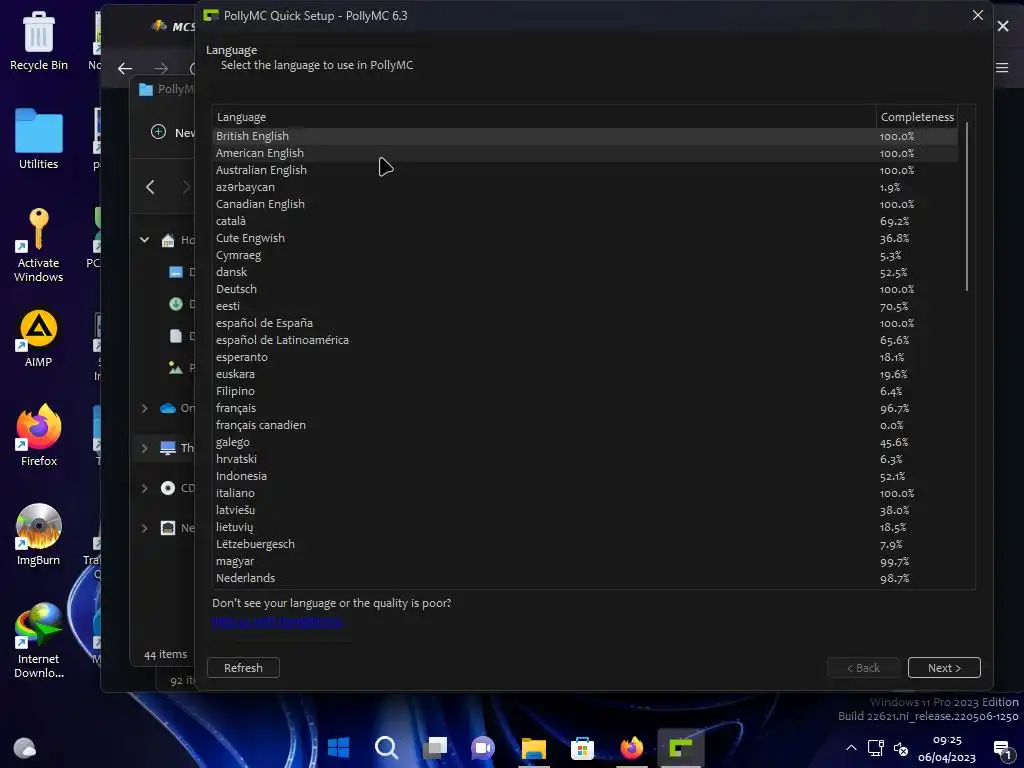Click the Refresh button
This screenshot has height=768, width=1024.
243,667
